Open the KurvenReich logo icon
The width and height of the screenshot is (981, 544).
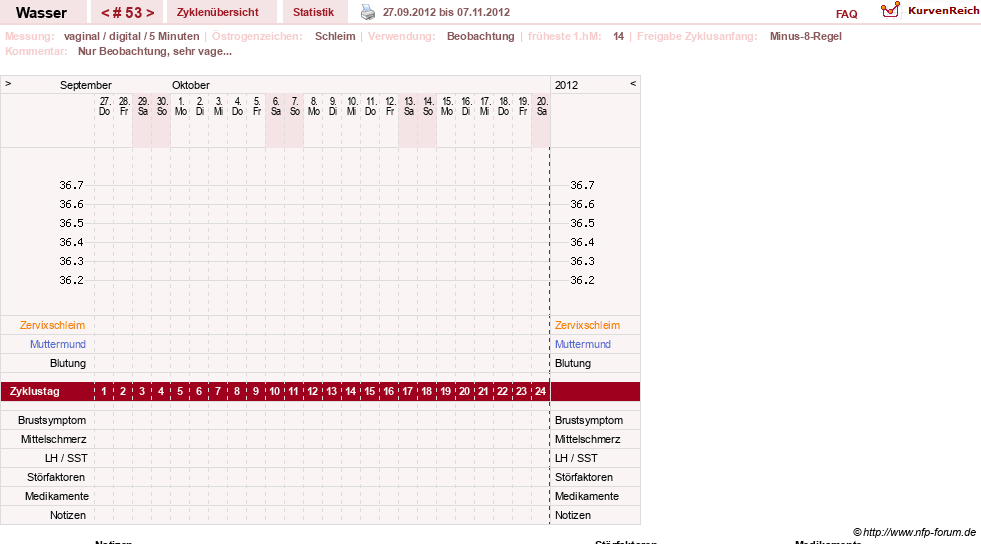point(890,10)
